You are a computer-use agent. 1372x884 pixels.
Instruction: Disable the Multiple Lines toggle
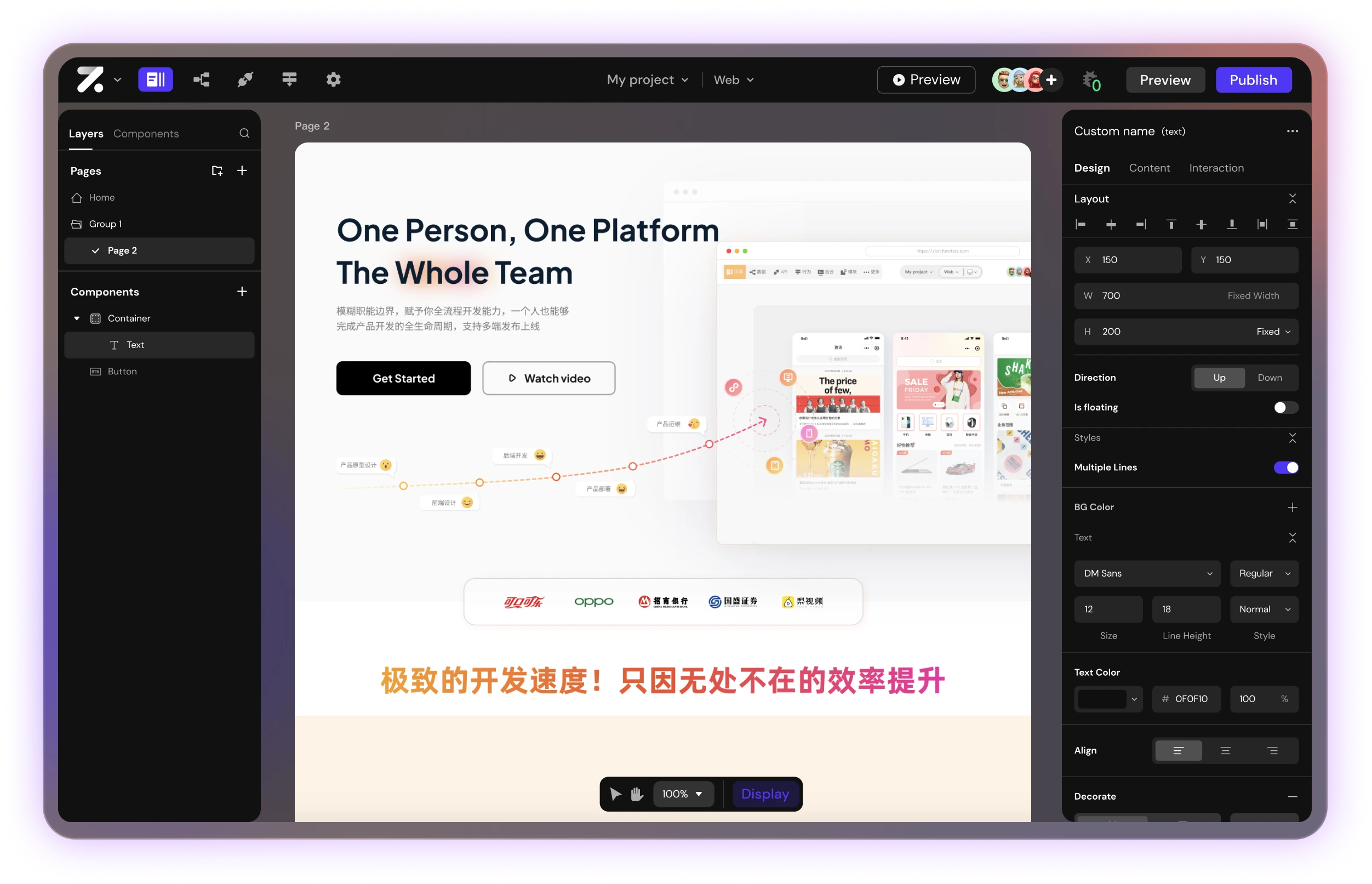[x=1287, y=467]
